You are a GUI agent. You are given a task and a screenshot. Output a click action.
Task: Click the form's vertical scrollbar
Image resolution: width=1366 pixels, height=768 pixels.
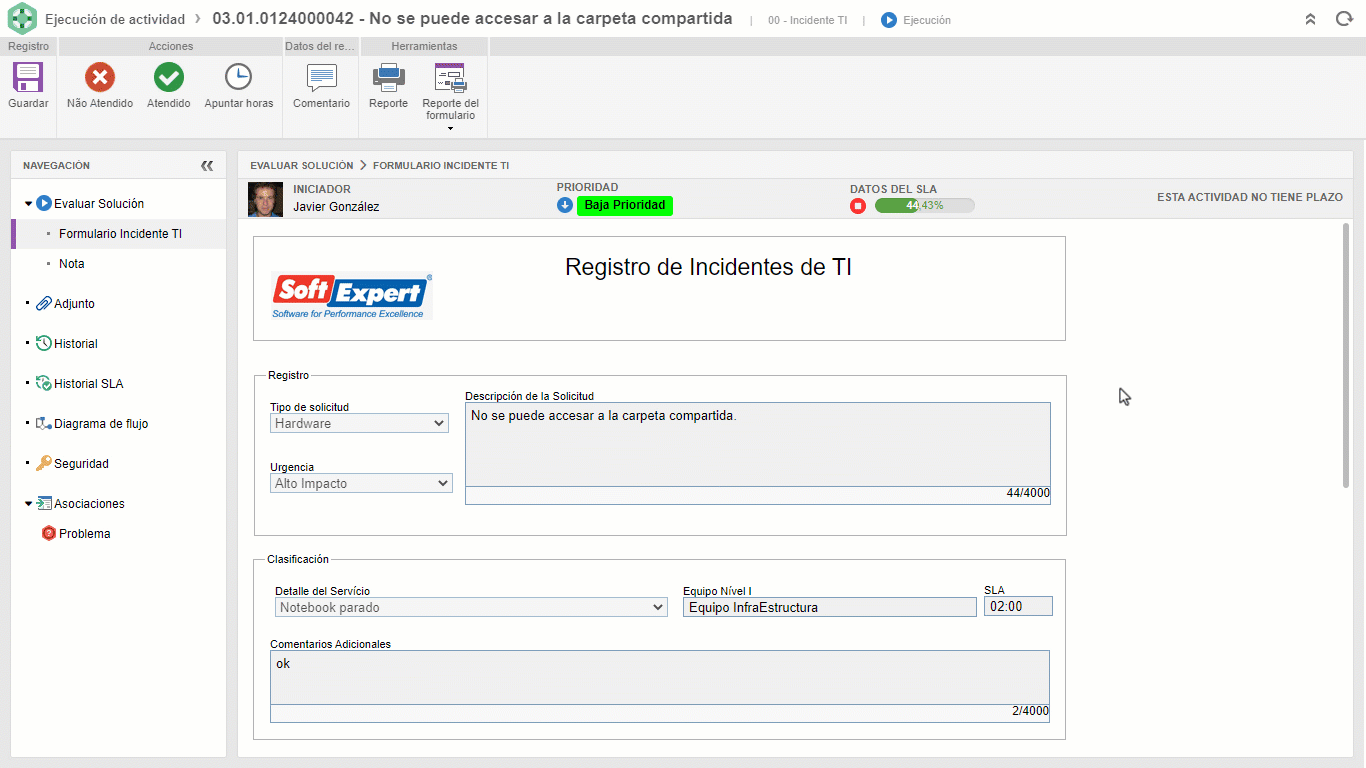pyautogui.click(x=1346, y=356)
